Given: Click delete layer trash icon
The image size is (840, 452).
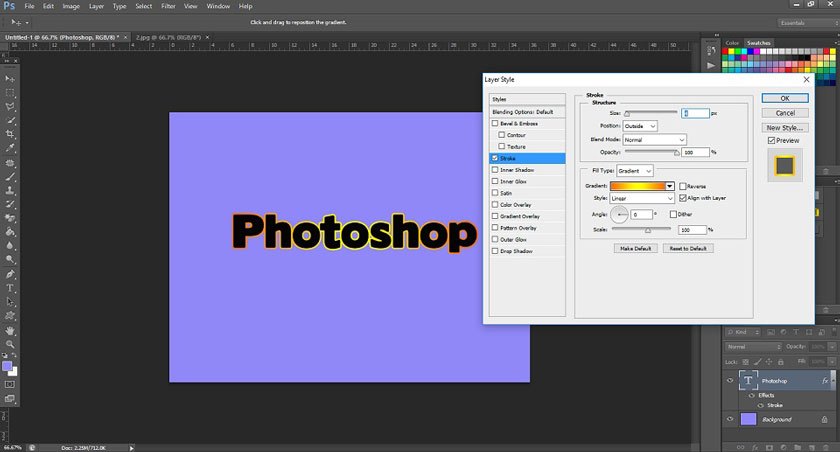Looking at the screenshot, I should pyautogui.click(x=826, y=447).
